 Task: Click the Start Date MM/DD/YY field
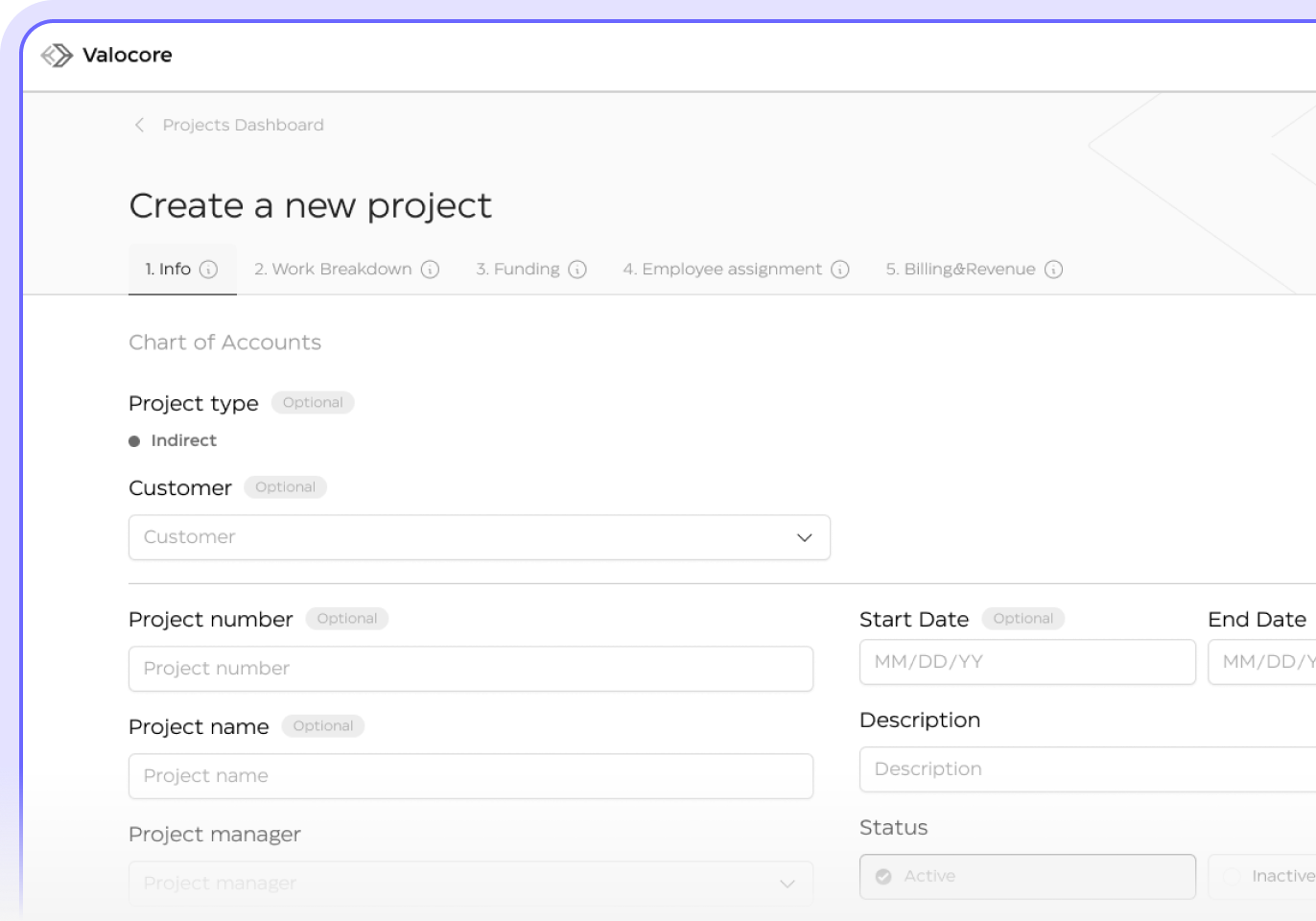point(1027,662)
